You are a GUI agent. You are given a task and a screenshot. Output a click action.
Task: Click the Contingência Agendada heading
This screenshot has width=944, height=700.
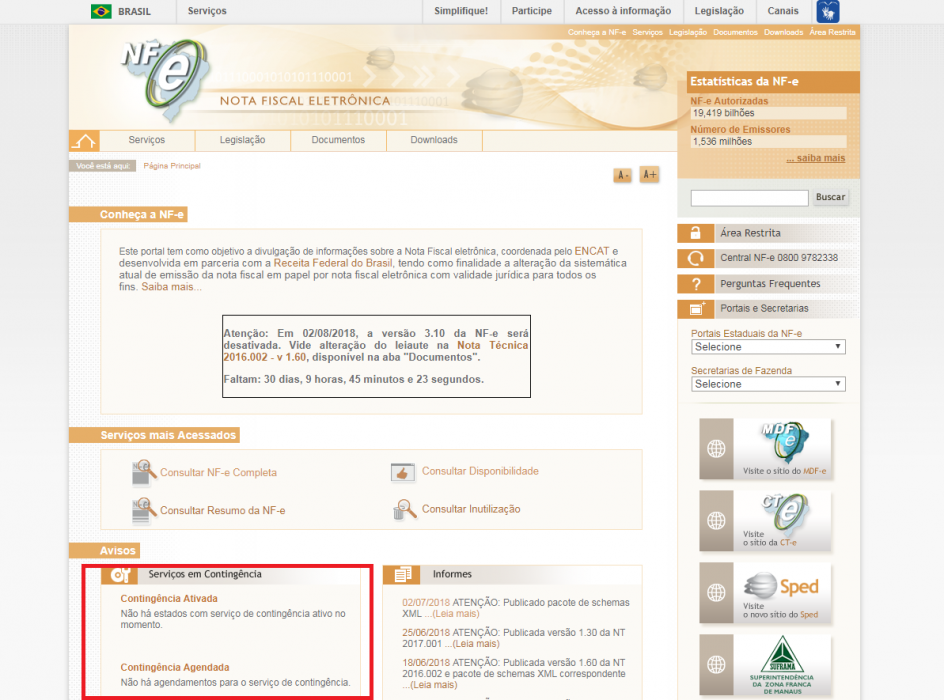click(x=175, y=667)
